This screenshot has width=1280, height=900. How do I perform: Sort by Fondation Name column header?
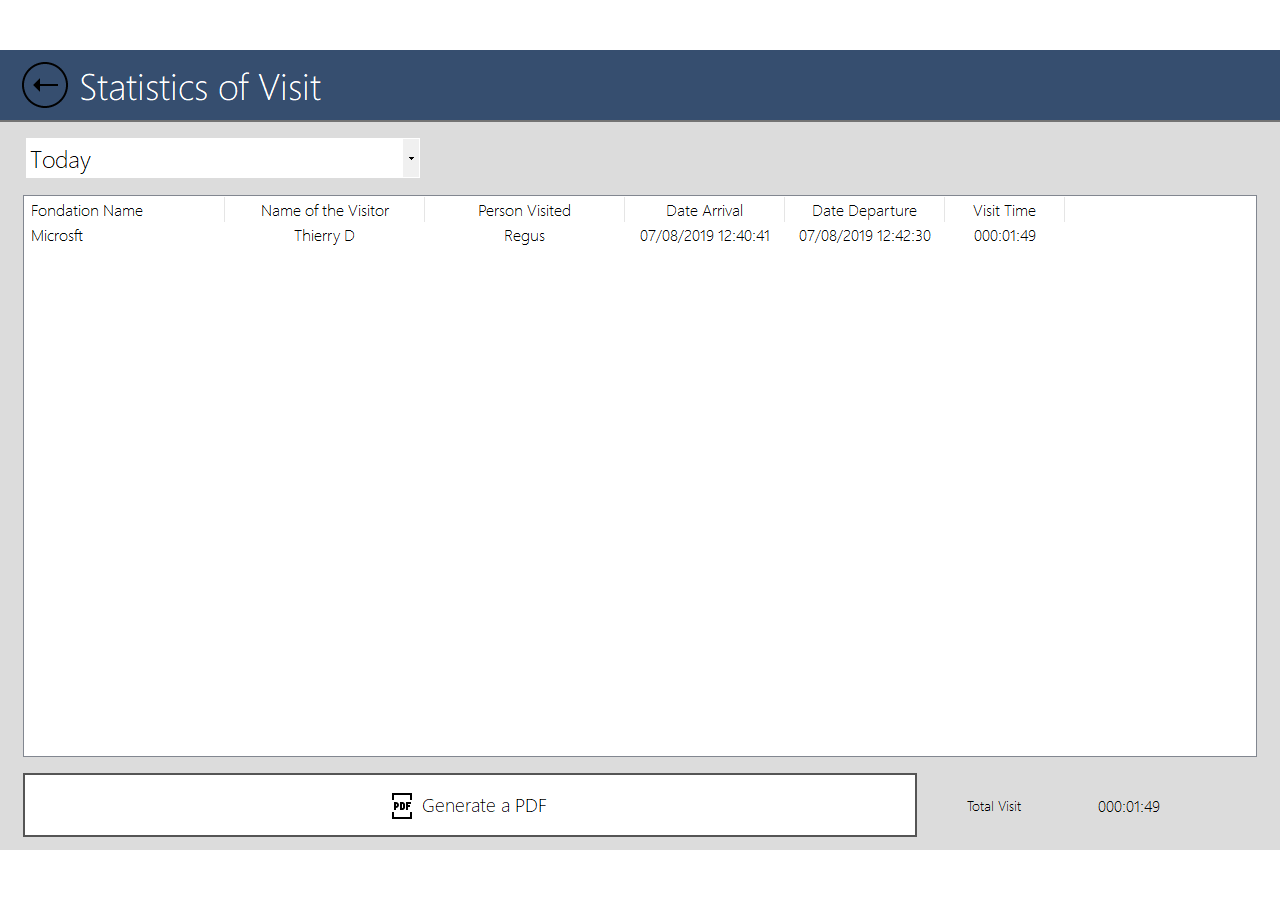(x=87, y=211)
